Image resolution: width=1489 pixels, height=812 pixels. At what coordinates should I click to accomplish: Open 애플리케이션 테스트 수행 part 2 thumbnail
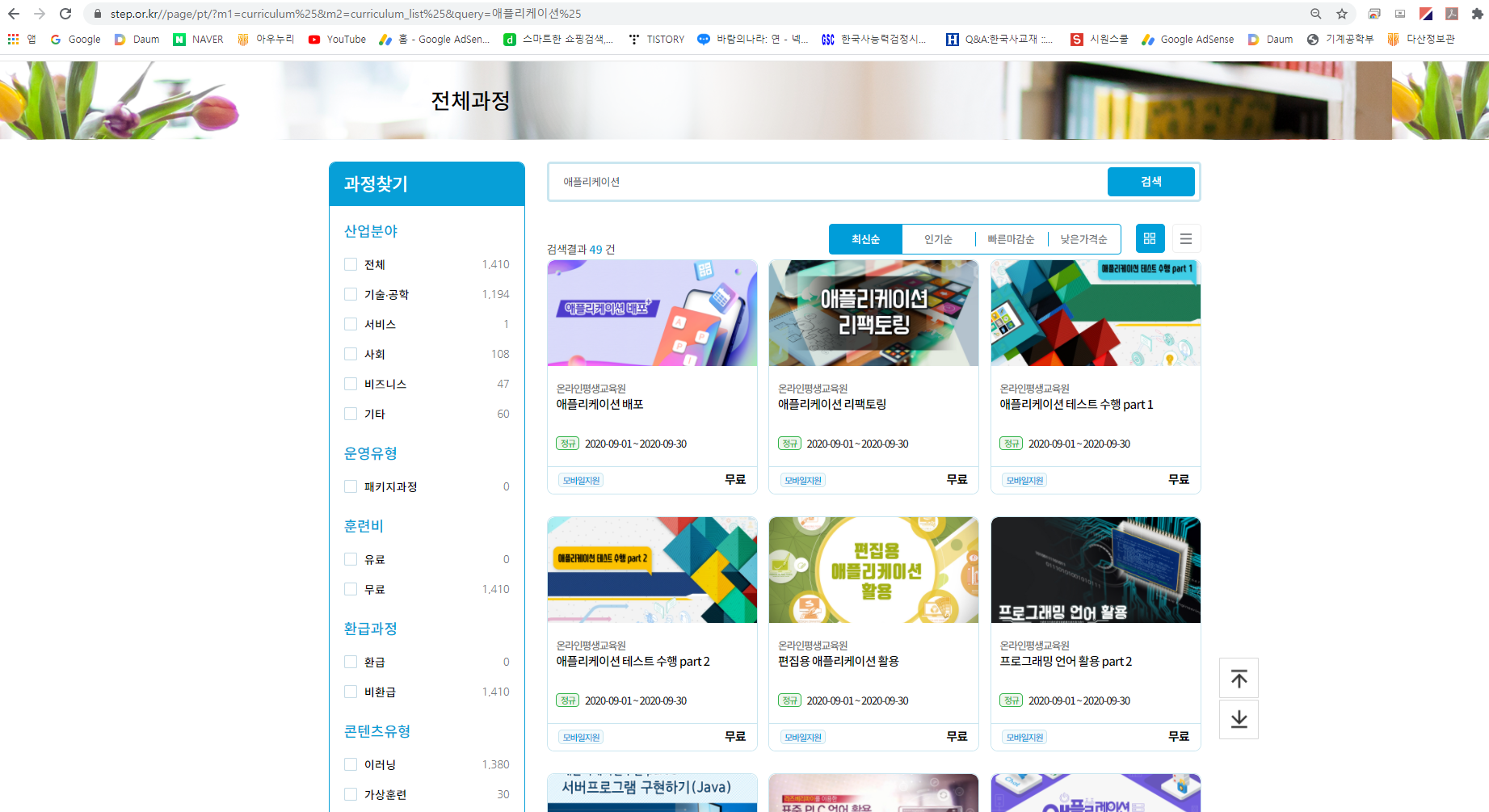coord(652,570)
